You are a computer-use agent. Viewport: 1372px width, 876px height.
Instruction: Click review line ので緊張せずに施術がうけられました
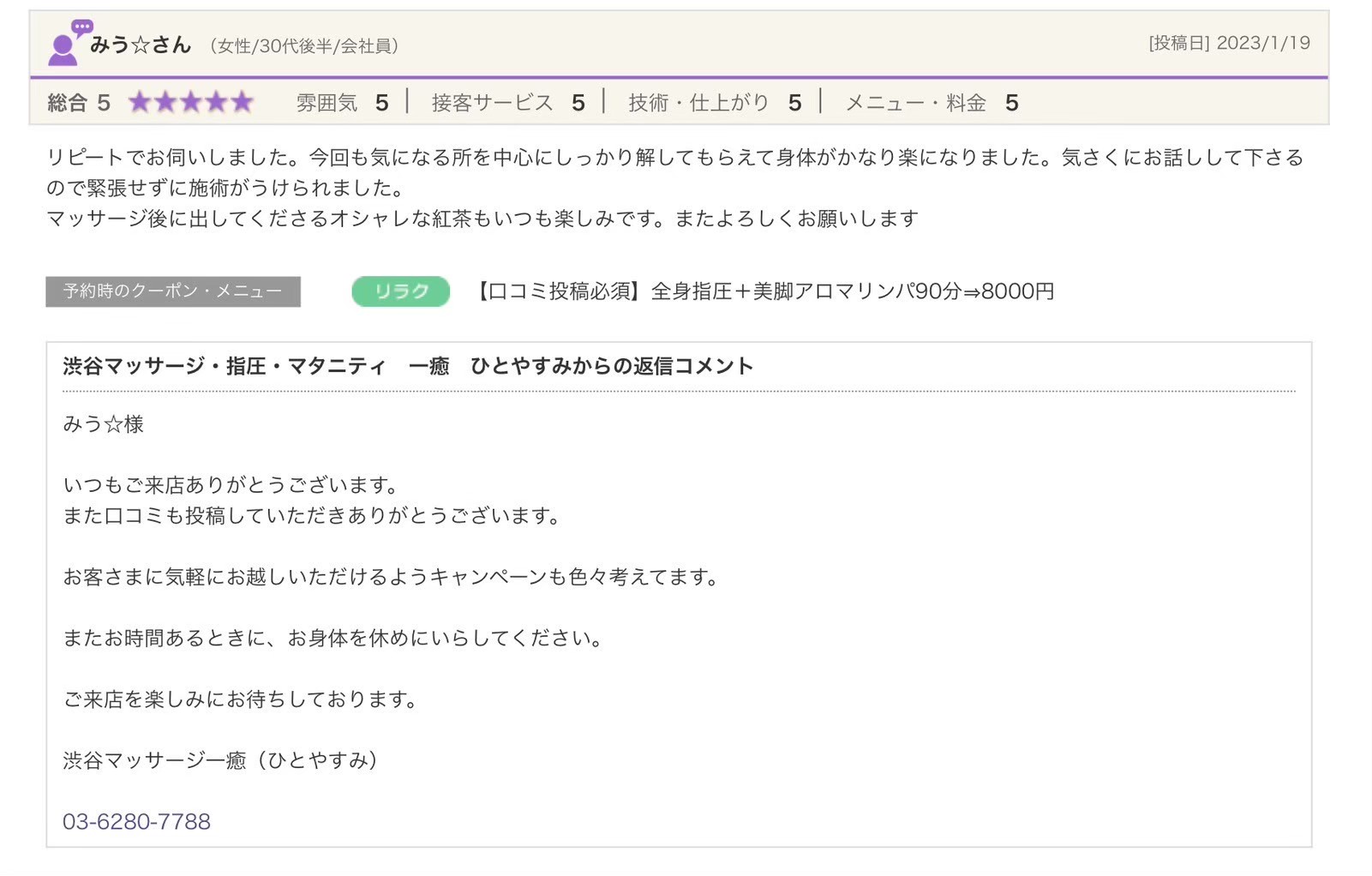[x=225, y=189]
